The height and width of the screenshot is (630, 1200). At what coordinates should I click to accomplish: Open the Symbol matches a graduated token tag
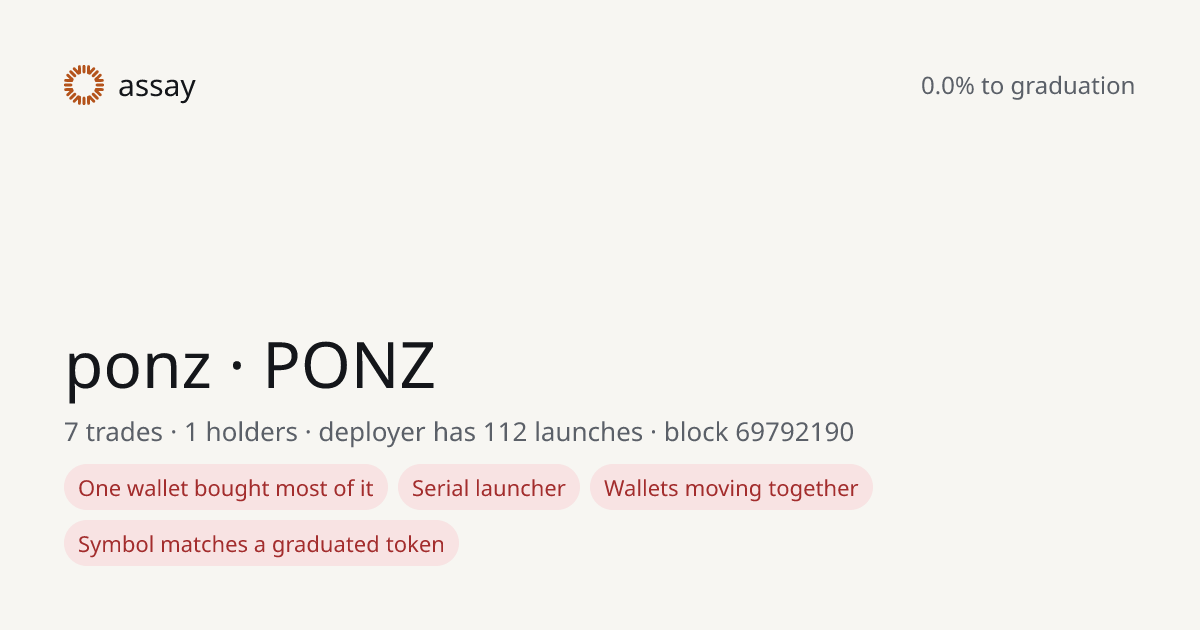[261, 544]
